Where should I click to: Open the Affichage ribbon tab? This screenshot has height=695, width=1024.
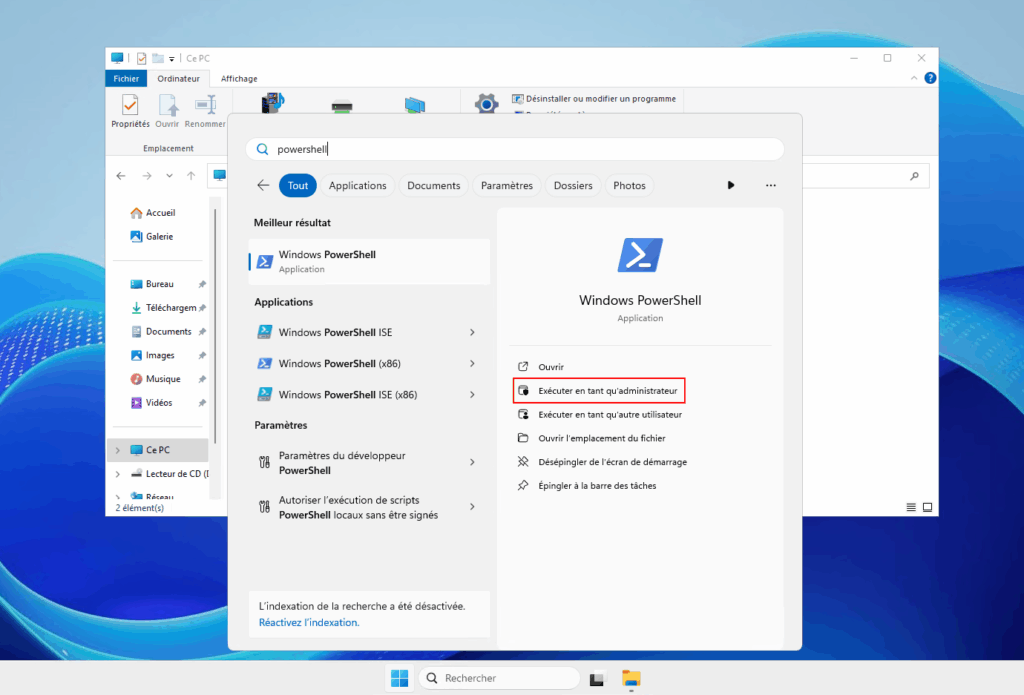pos(239,78)
